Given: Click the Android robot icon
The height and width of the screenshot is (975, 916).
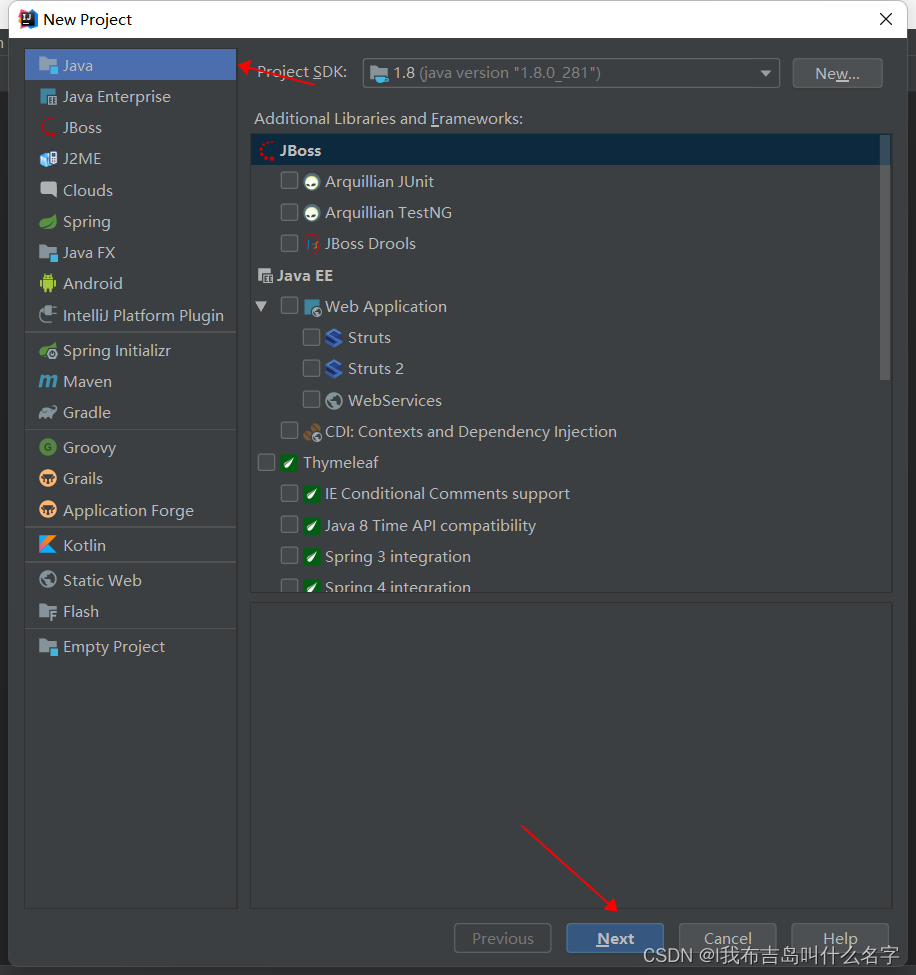Looking at the screenshot, I should (48, 284).
